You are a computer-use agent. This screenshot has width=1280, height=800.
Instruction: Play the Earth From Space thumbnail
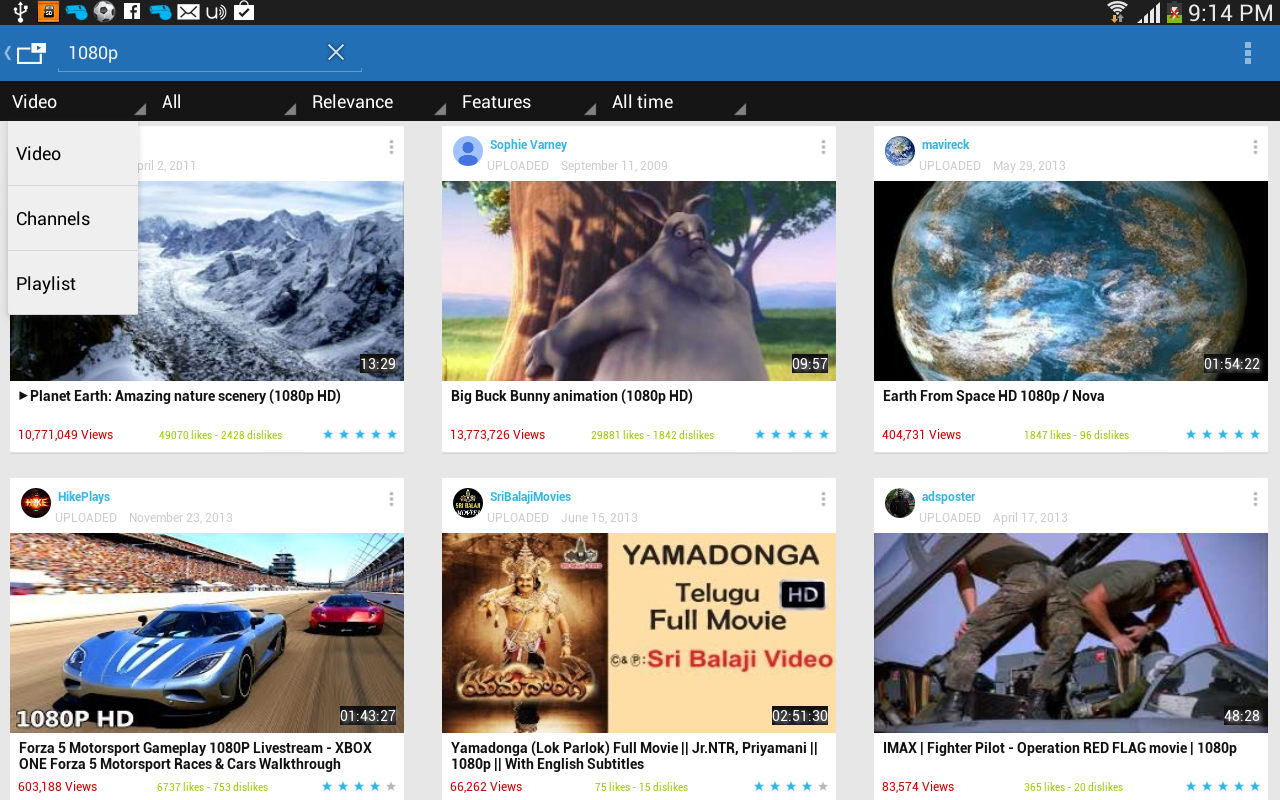tap(1071, 281)
